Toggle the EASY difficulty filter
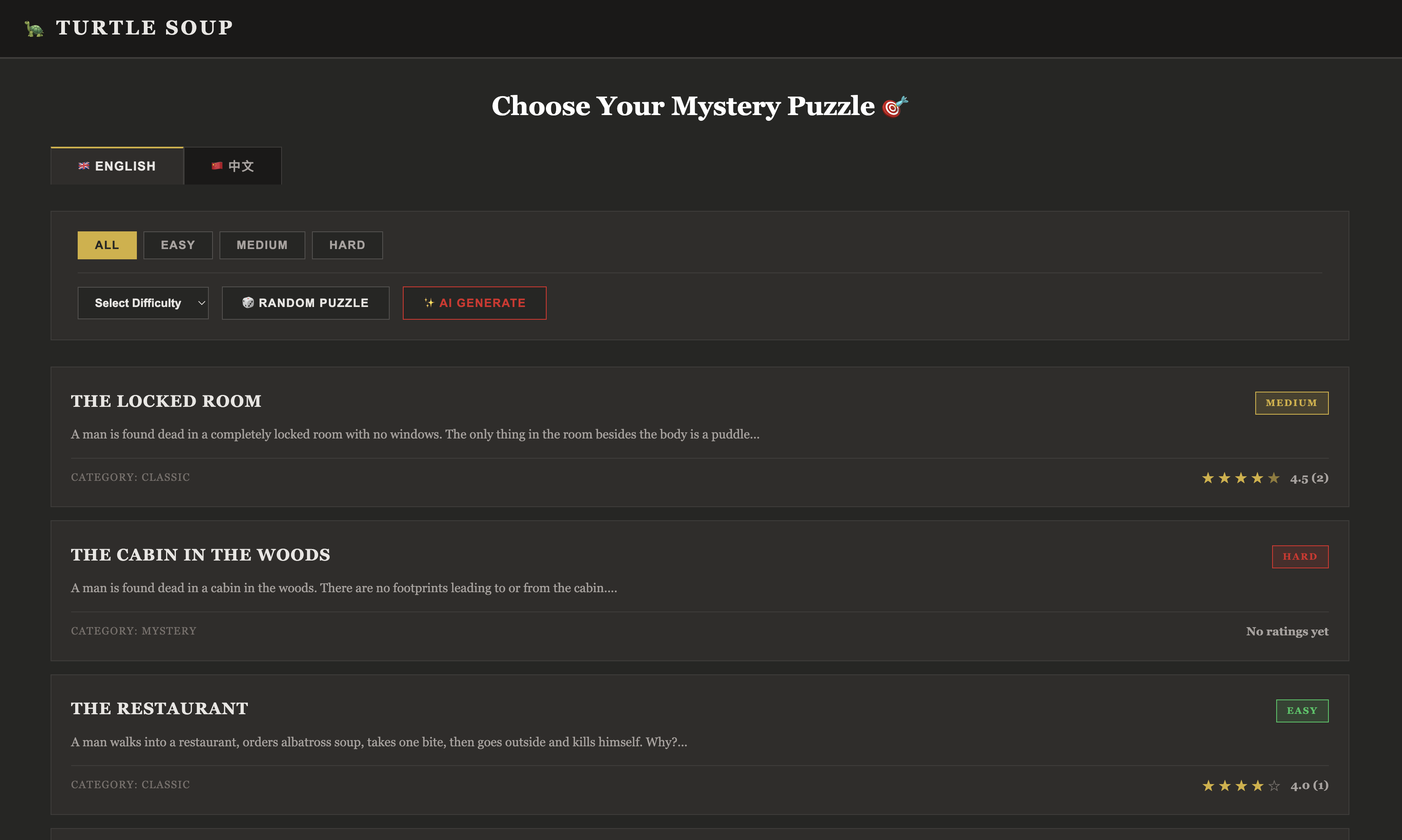1402x840 pixels. tap(178, 245)
